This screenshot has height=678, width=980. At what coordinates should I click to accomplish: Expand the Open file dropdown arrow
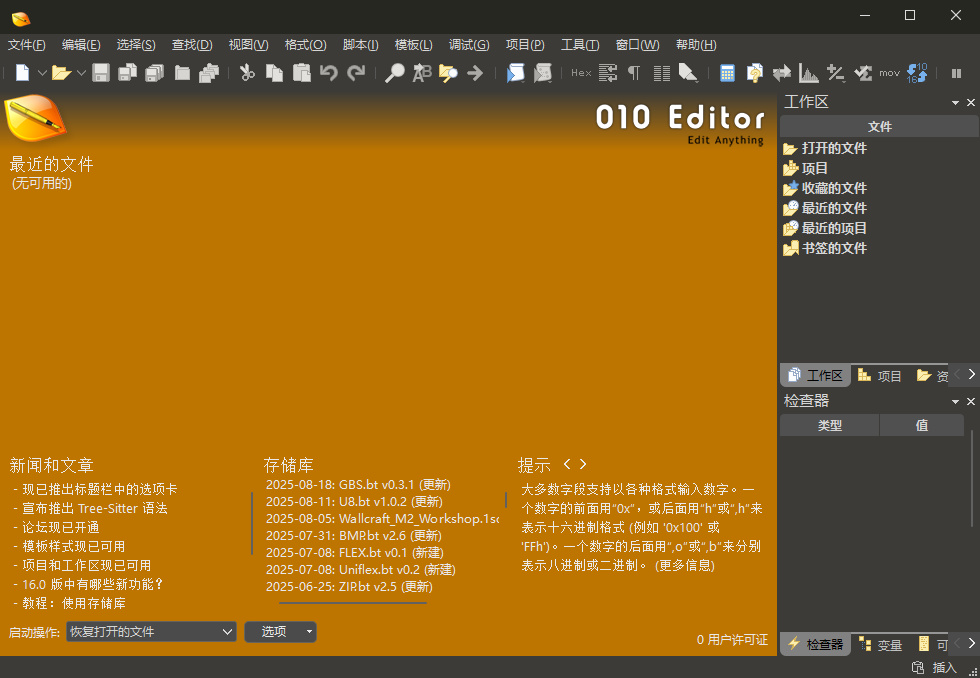coord(81,72)
